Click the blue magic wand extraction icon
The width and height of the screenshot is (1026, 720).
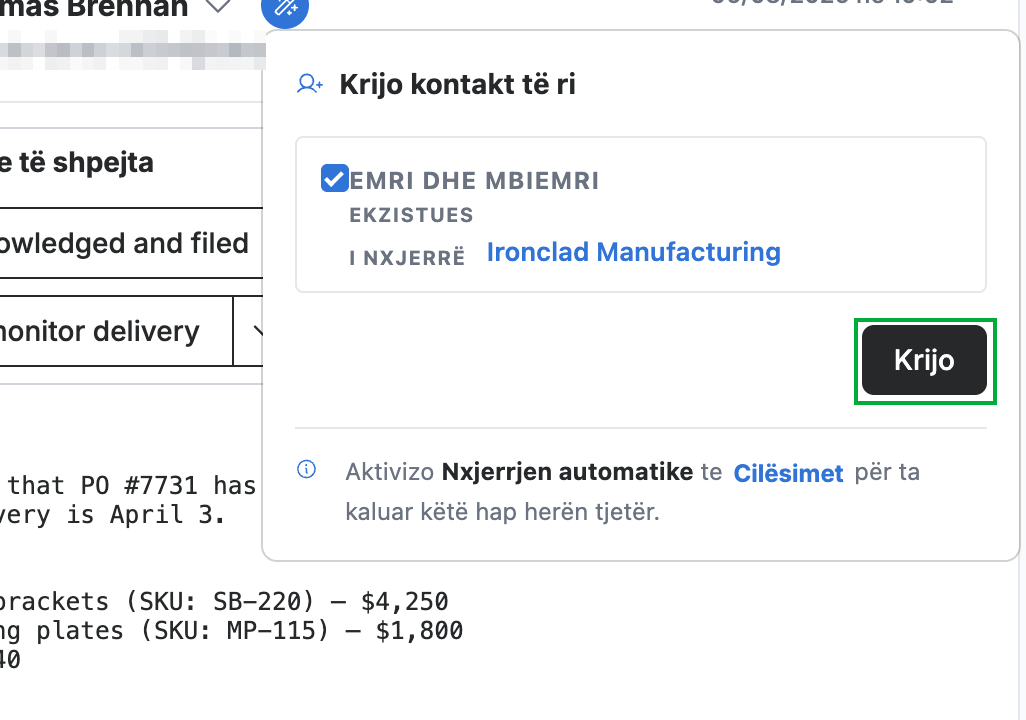click(285, 9)
